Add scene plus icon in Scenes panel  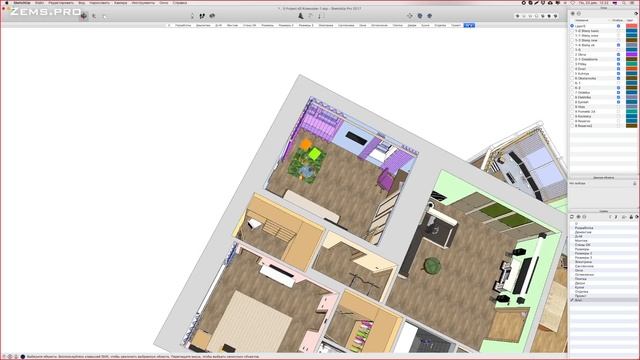point(578,217)
